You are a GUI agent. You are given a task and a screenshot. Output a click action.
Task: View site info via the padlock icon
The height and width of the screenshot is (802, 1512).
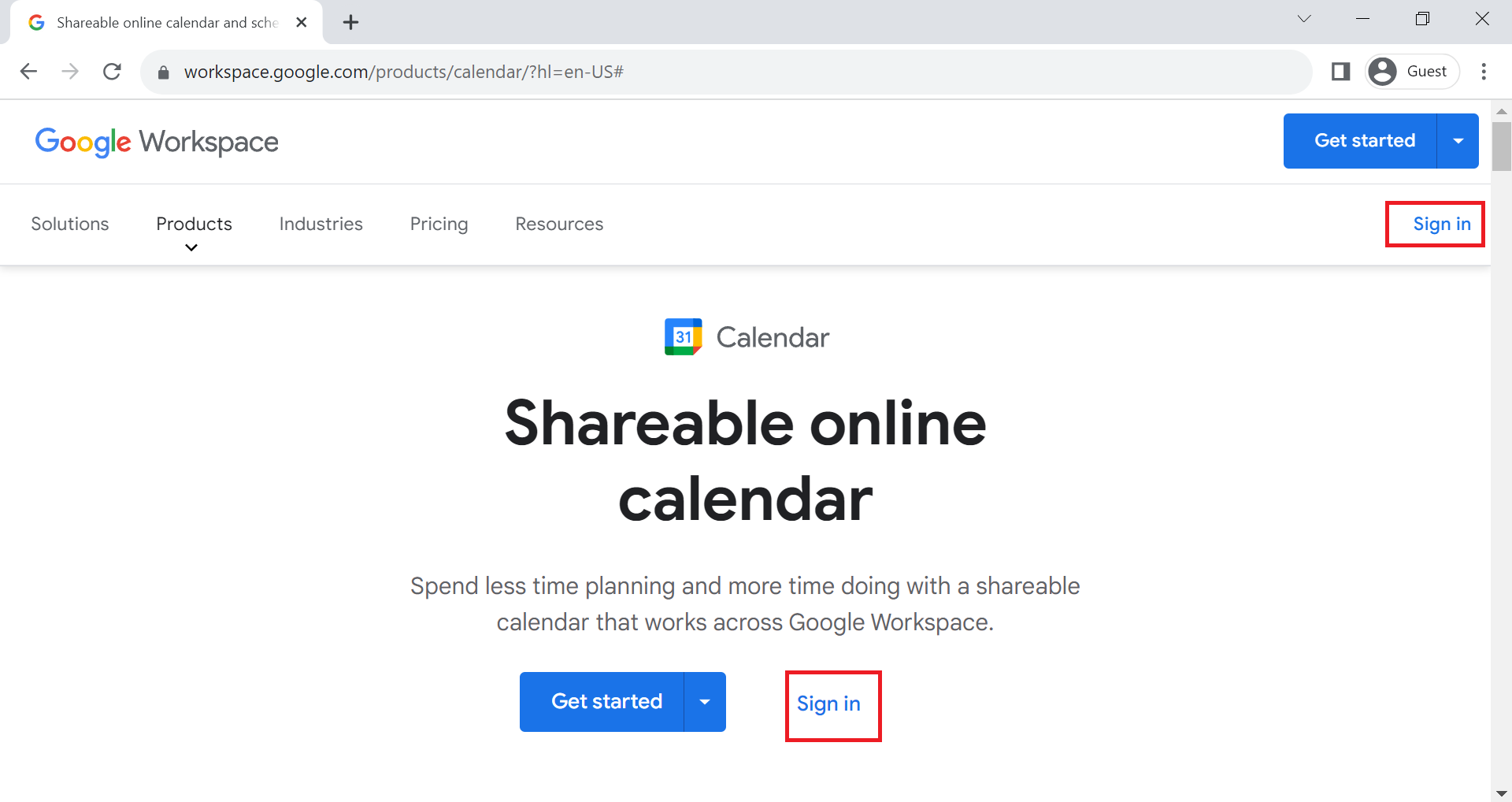coord(164,72)
